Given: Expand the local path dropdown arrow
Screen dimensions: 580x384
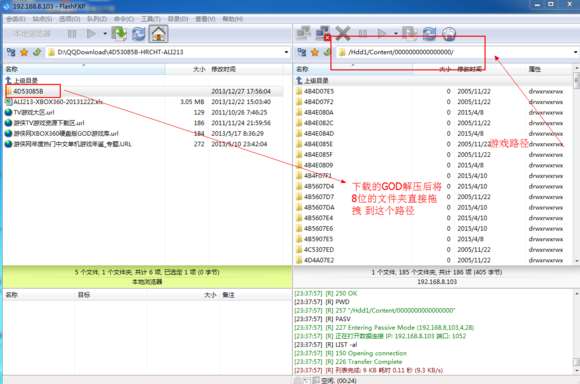Looking at the screenshot, I should [286, 52].
